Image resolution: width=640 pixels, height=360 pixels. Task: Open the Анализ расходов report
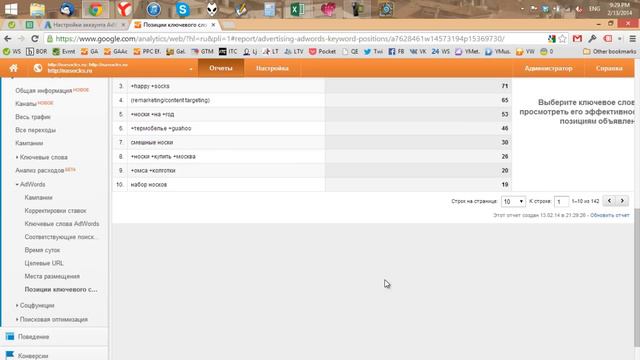(x=40, y=170)
